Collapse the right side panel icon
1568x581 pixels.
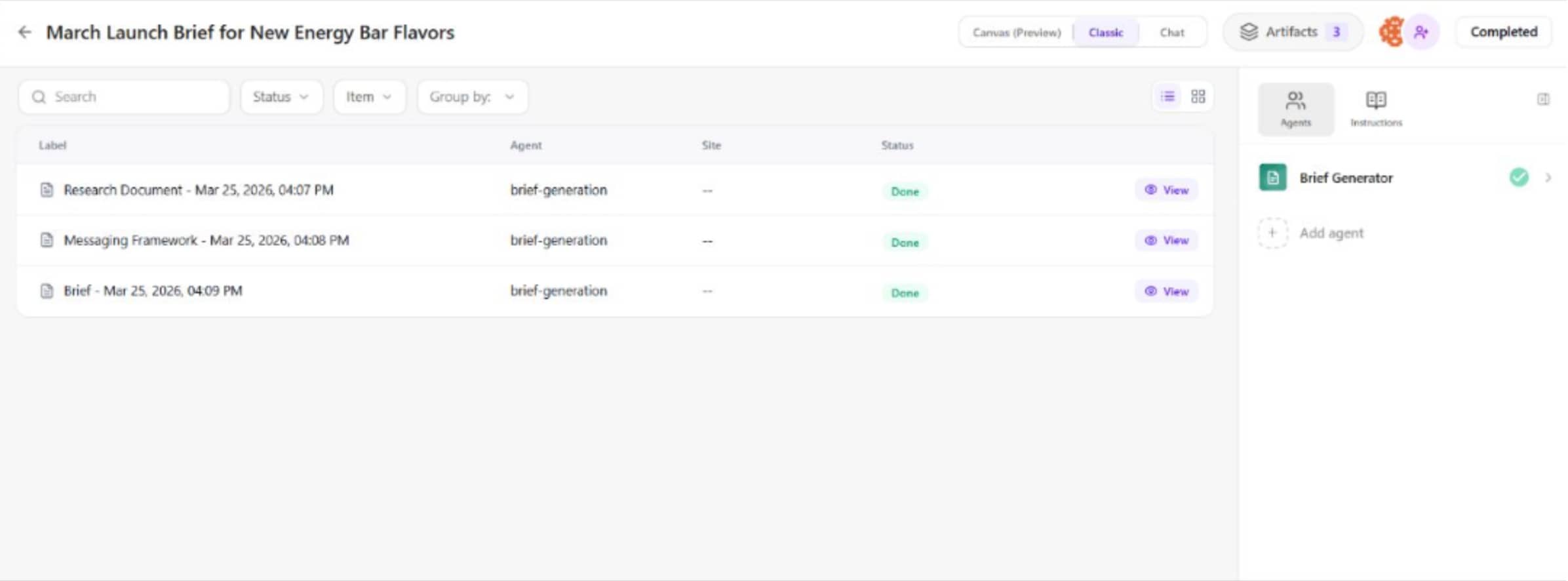1543,99
